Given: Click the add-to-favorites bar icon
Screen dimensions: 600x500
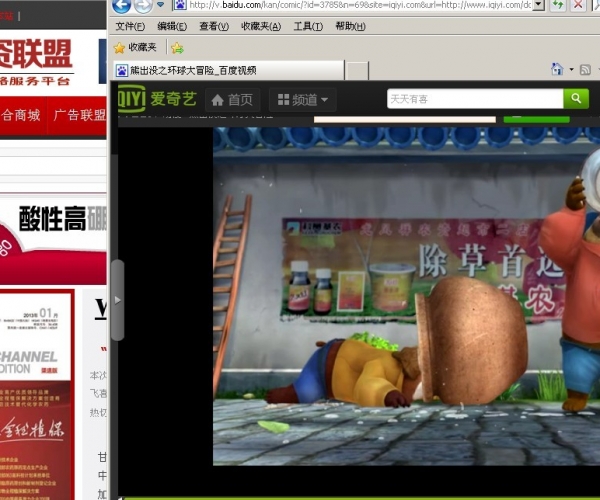Looking at the screenshot, I should 177,47.
